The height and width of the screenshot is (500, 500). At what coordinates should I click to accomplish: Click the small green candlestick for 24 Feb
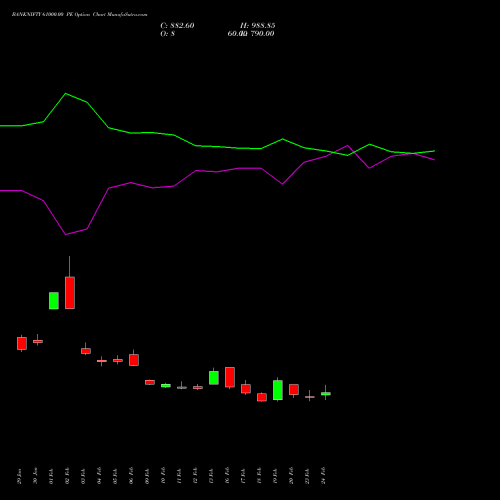(x=326, y=394)
